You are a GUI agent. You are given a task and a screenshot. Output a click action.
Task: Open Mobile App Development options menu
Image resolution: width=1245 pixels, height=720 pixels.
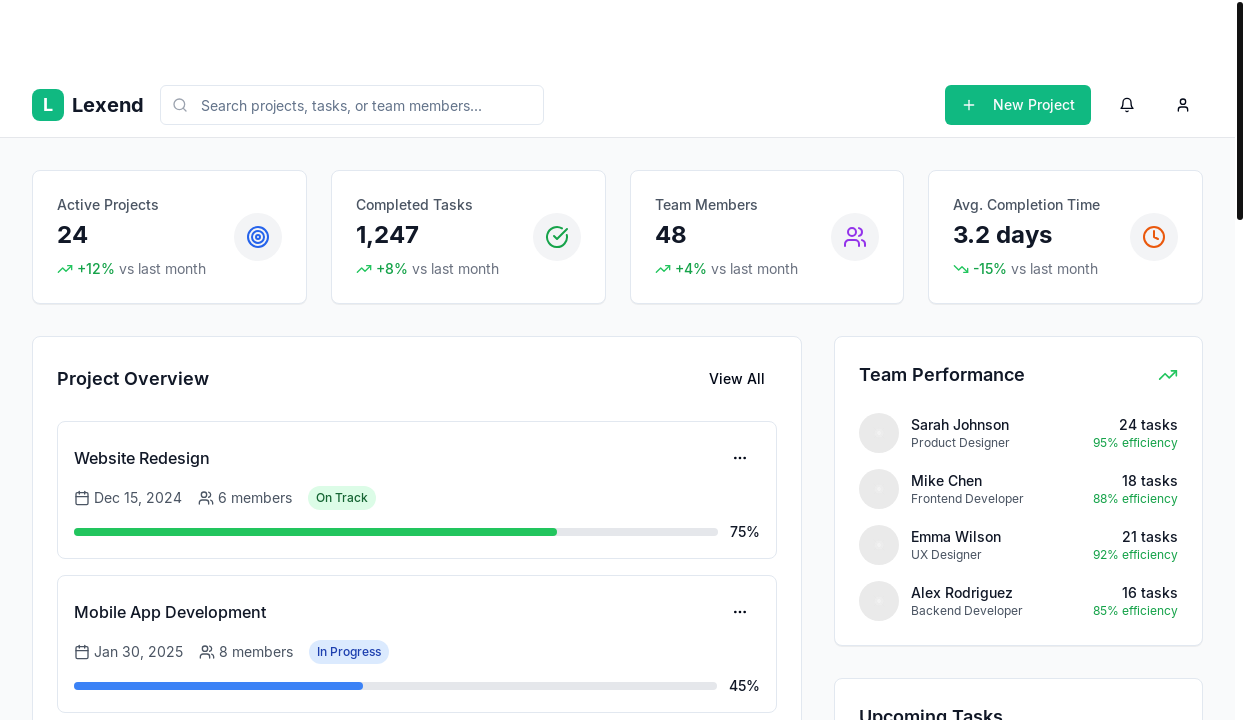point(740,612)
